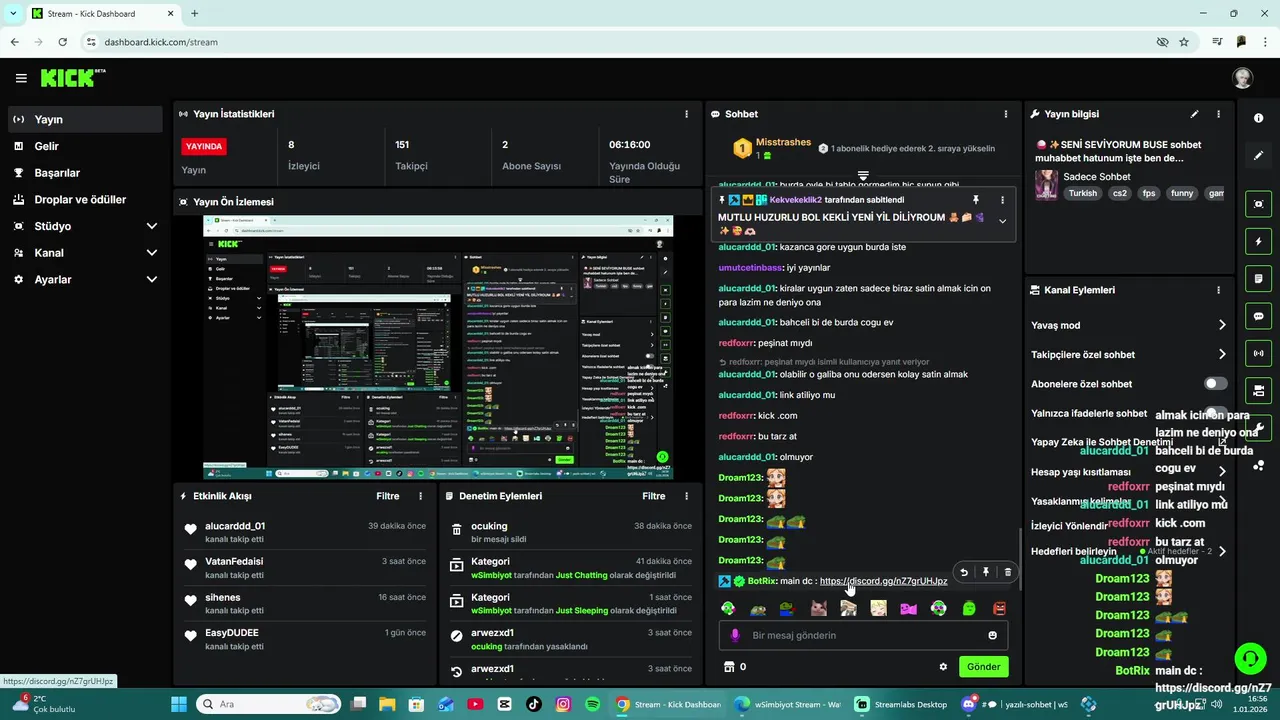Click the purple microphone icon in the message box

click(x=735, y=635)
